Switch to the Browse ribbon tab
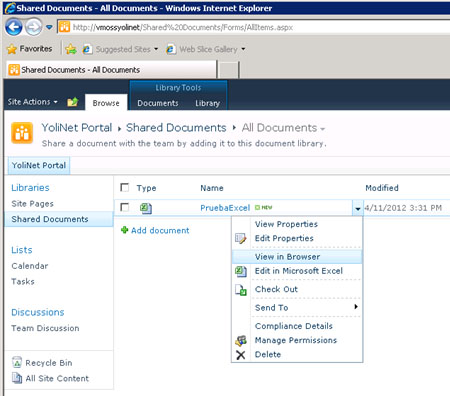Image resolution: width=450 pixels, height=396 pixels. 106,103
